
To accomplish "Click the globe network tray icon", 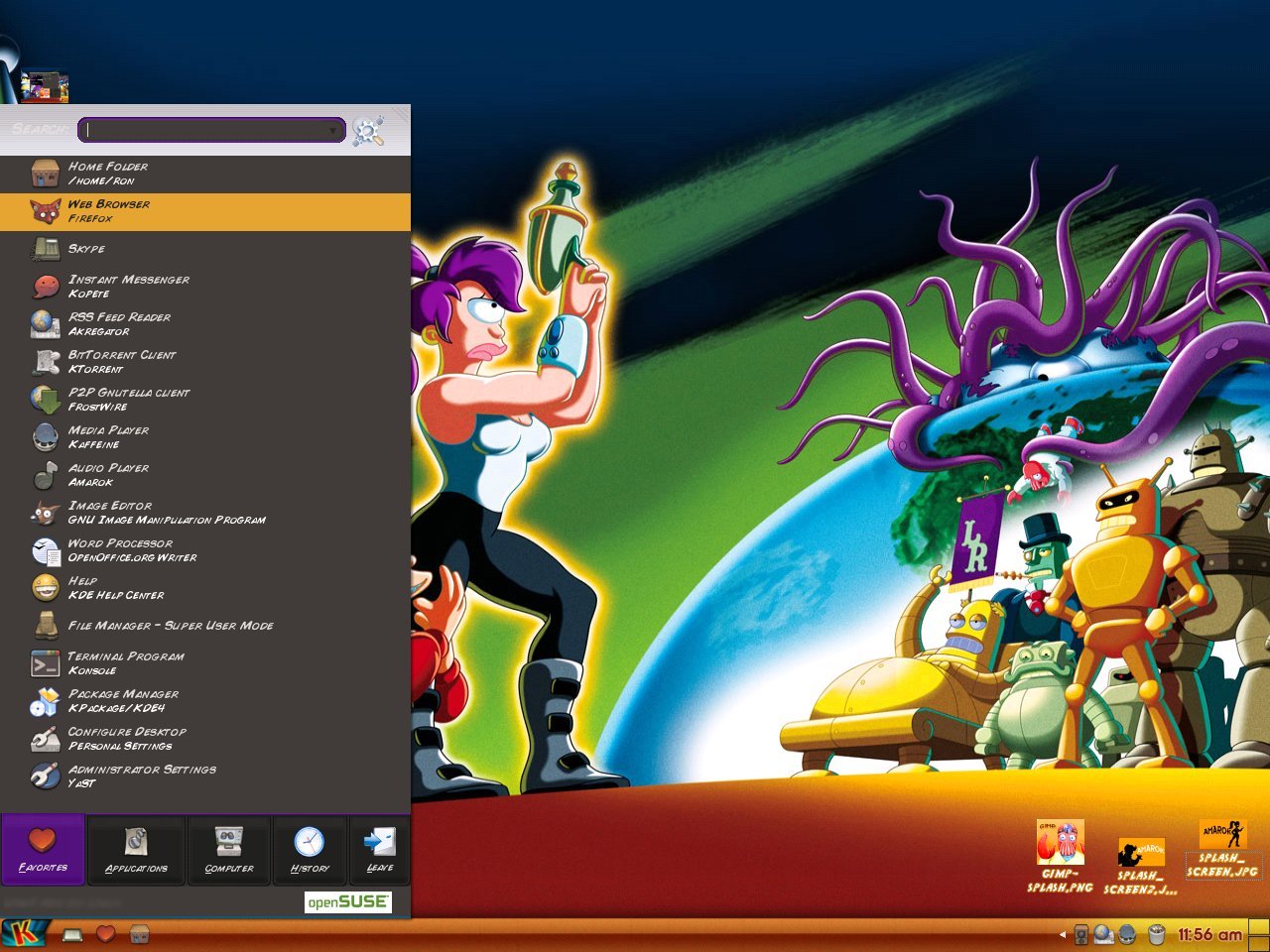I will [1104, 934].
